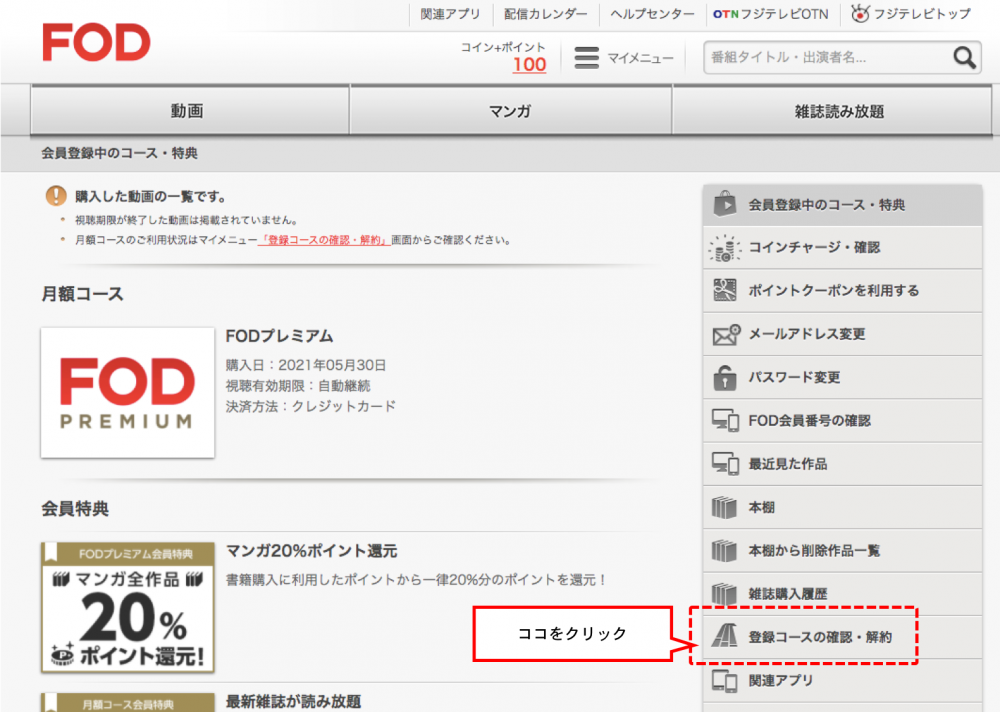Select パスワード変更 sidebar label

click(x=794, y=377)
